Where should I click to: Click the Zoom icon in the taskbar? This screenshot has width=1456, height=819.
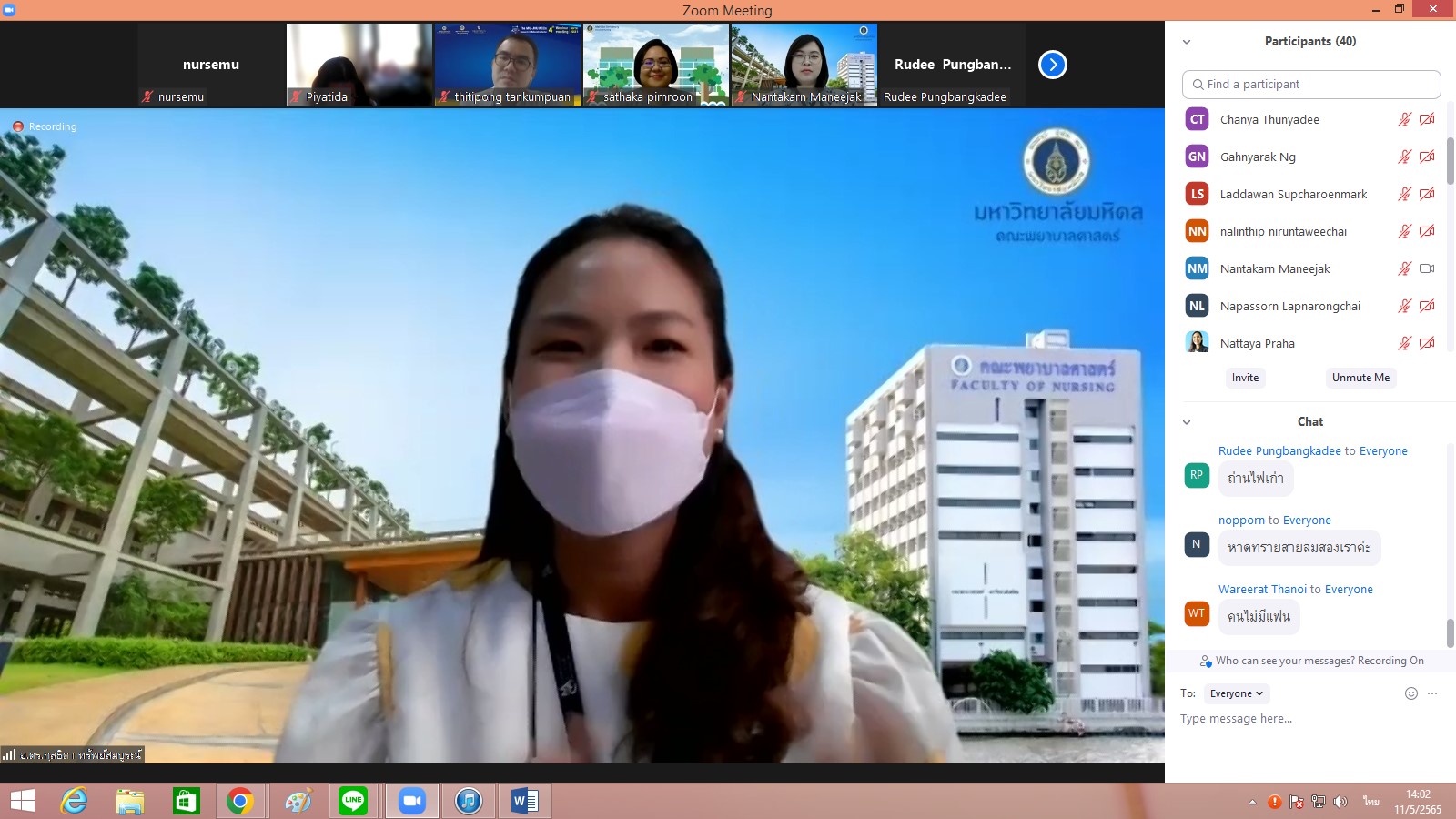tap(412, 801)
